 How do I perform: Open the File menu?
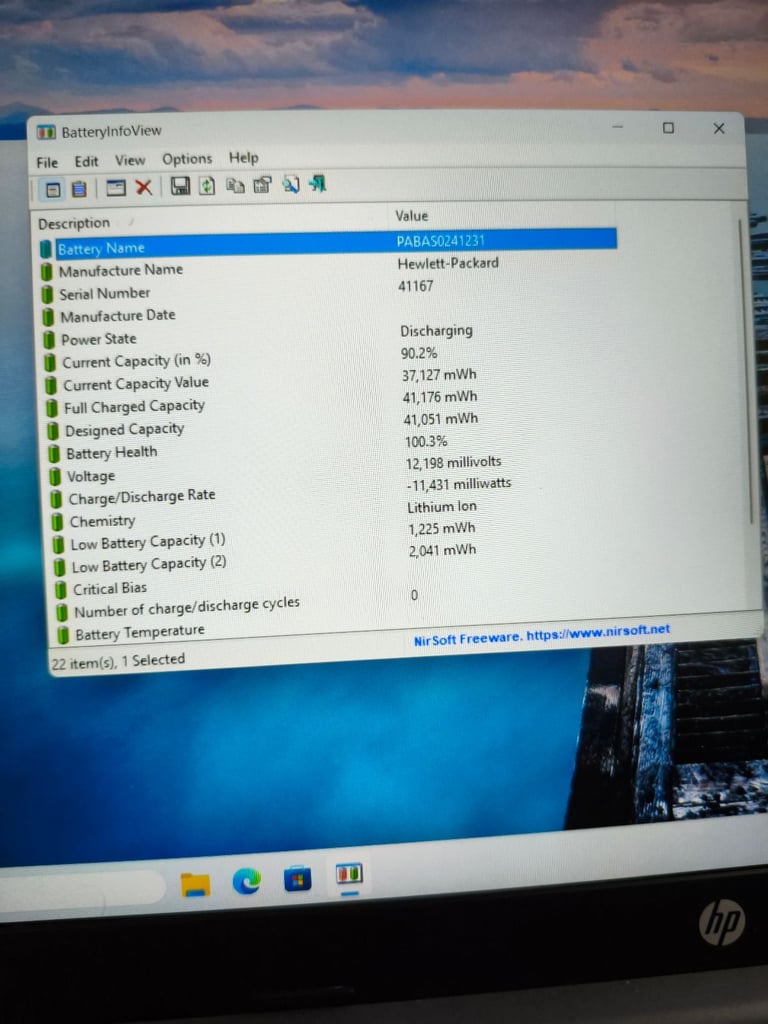47,163
